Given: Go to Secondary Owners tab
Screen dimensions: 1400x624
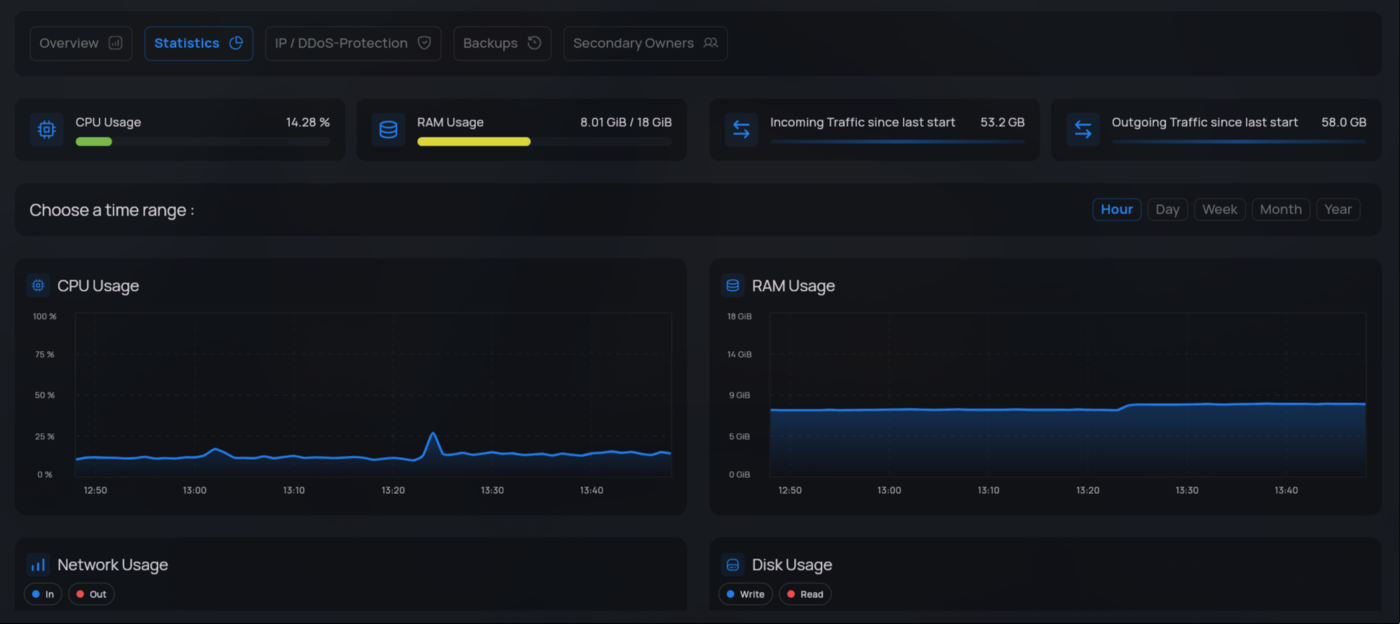Looking at the screenshot, I should tap(645, 43).
